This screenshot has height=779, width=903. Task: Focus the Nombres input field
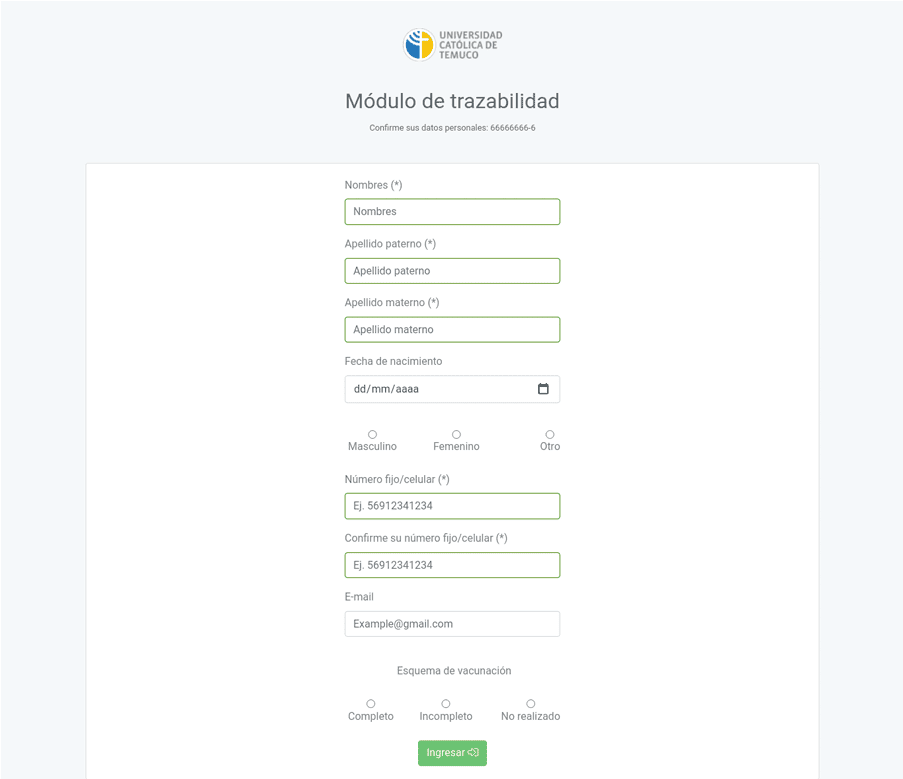click(452, 212)
